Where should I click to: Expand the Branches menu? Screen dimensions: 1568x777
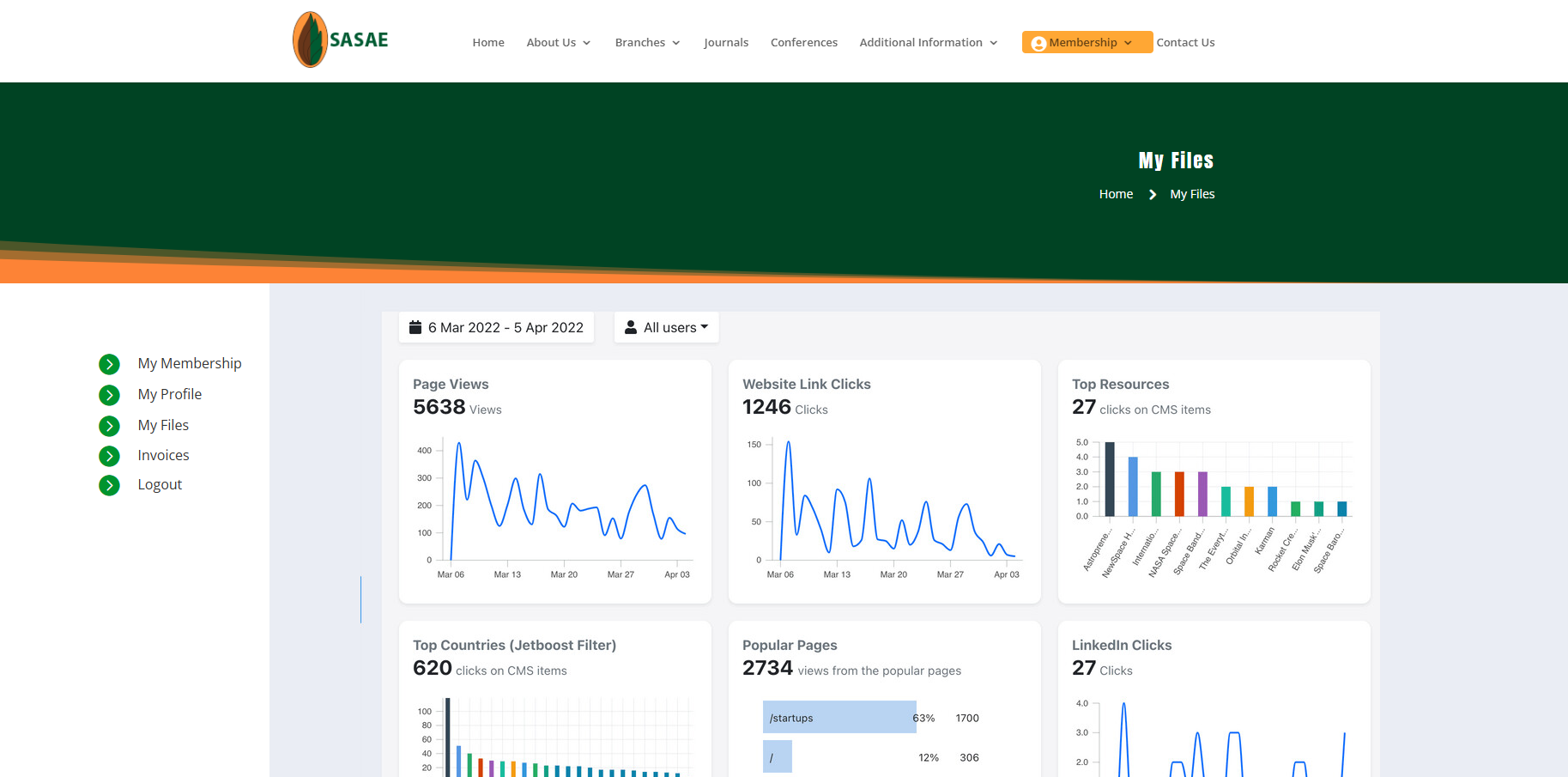click(x=647, y=42)
